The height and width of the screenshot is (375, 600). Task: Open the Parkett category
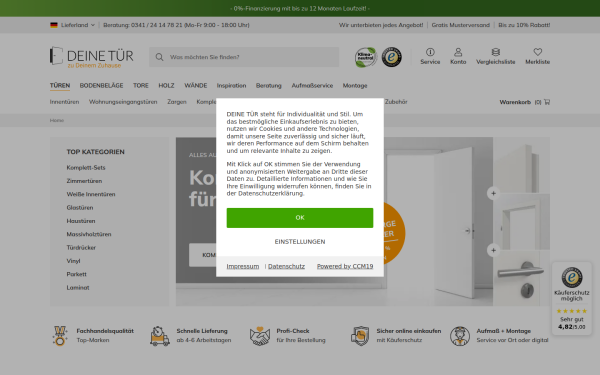(77, 274)
